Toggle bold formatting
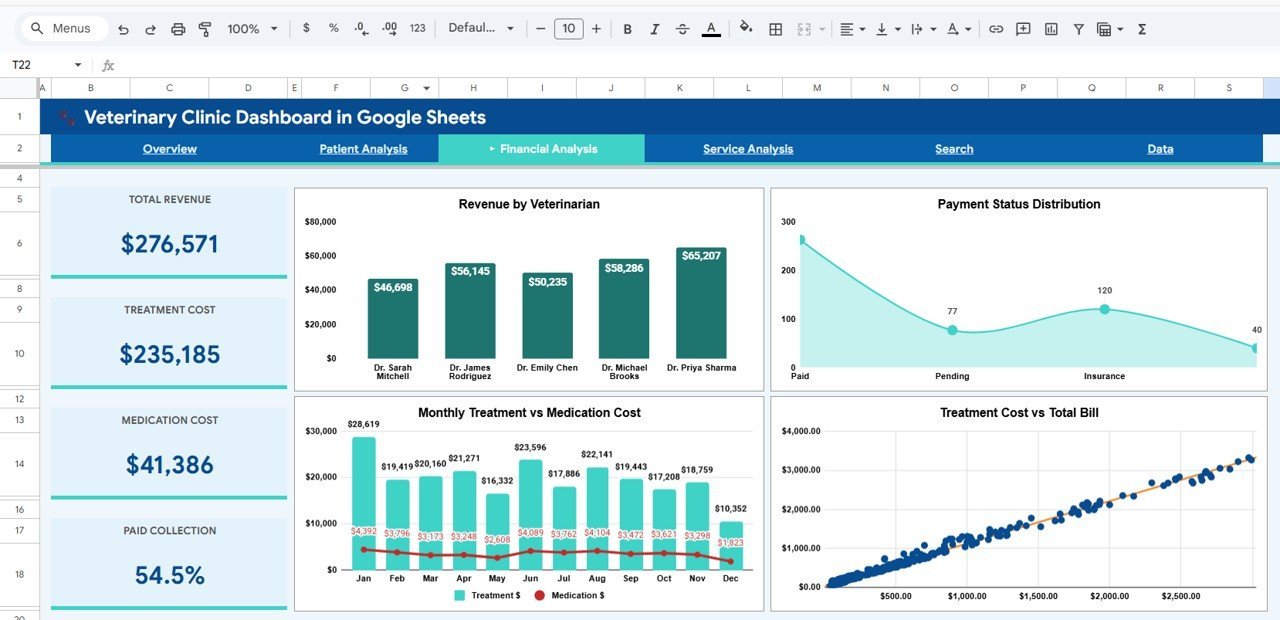1280x620 pixels. tap(627, 28)
